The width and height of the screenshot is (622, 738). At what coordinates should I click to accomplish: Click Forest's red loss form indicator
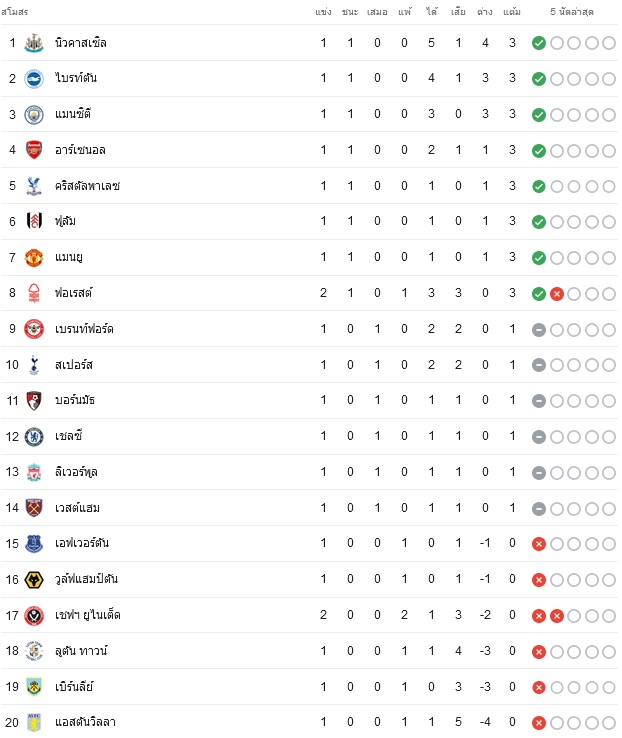[x=557, y=294]
